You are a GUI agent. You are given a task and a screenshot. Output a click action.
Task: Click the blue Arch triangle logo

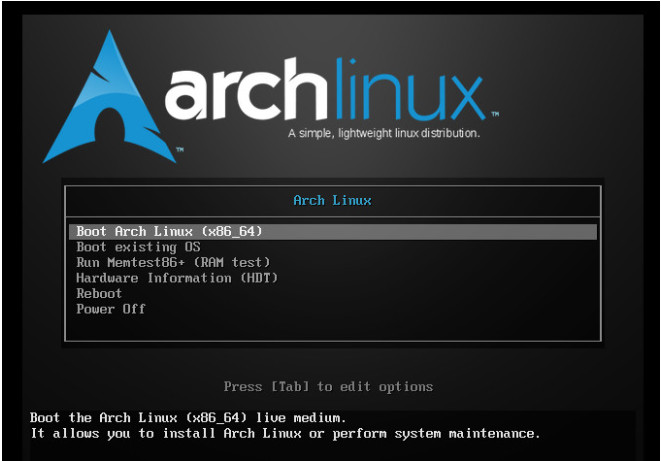pyautogui.click(x=109, y=98)
